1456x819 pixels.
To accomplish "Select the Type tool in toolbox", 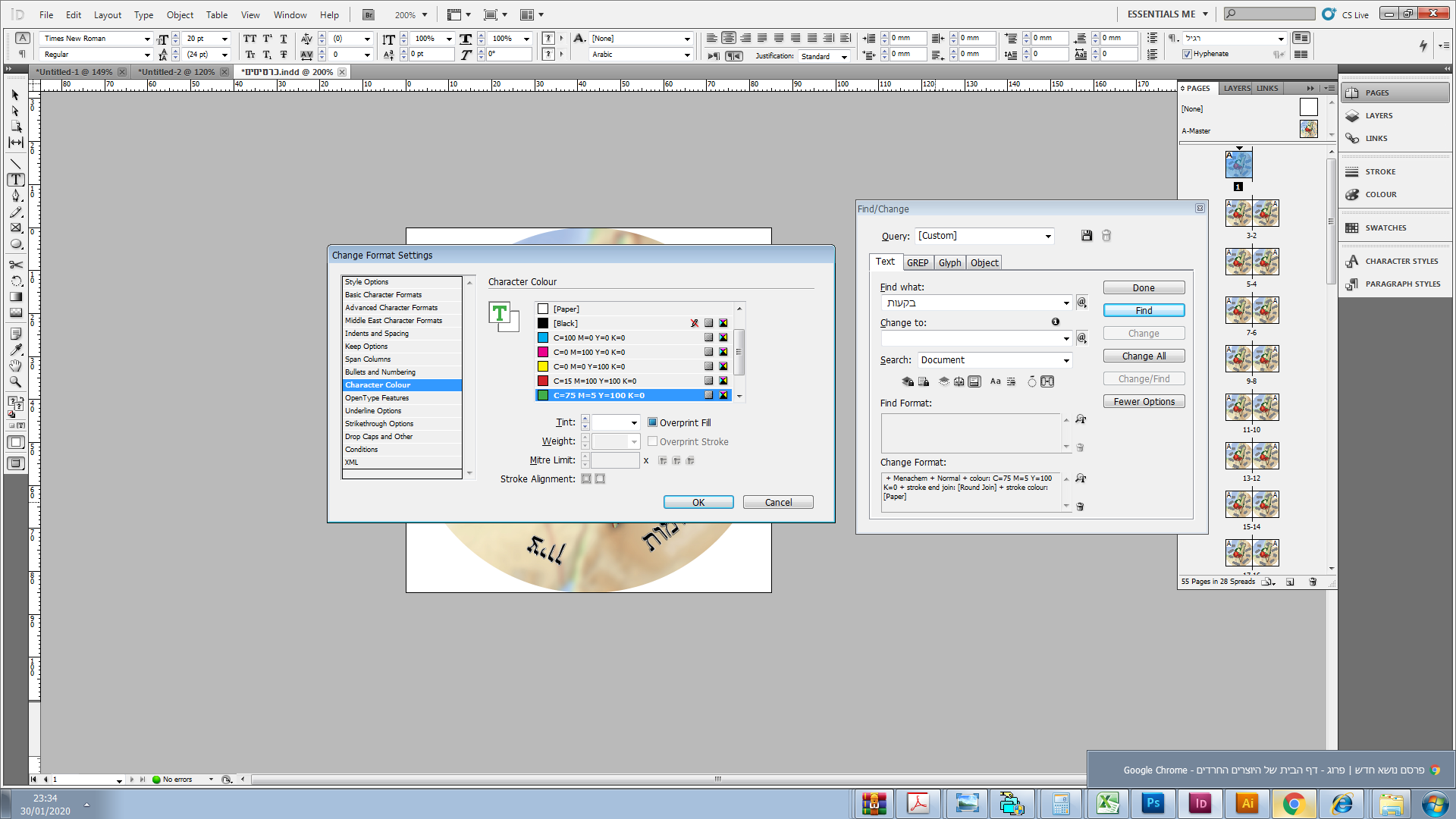I will click(x=15, y=180).
